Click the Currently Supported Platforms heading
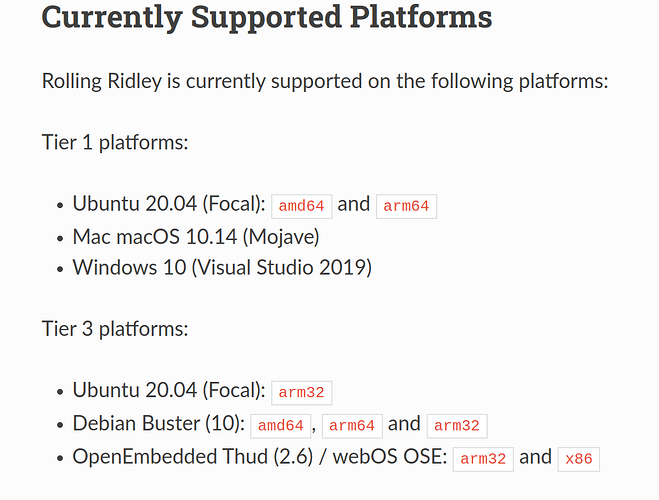This screenshot has width=659, height=500. click(x=267, y=18)
